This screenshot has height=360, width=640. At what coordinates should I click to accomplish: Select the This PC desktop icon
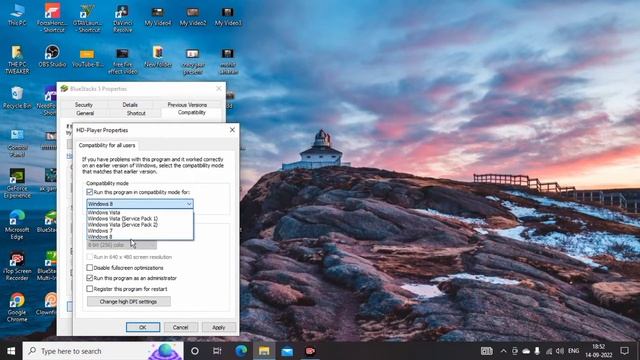click(x=17, y=15)
